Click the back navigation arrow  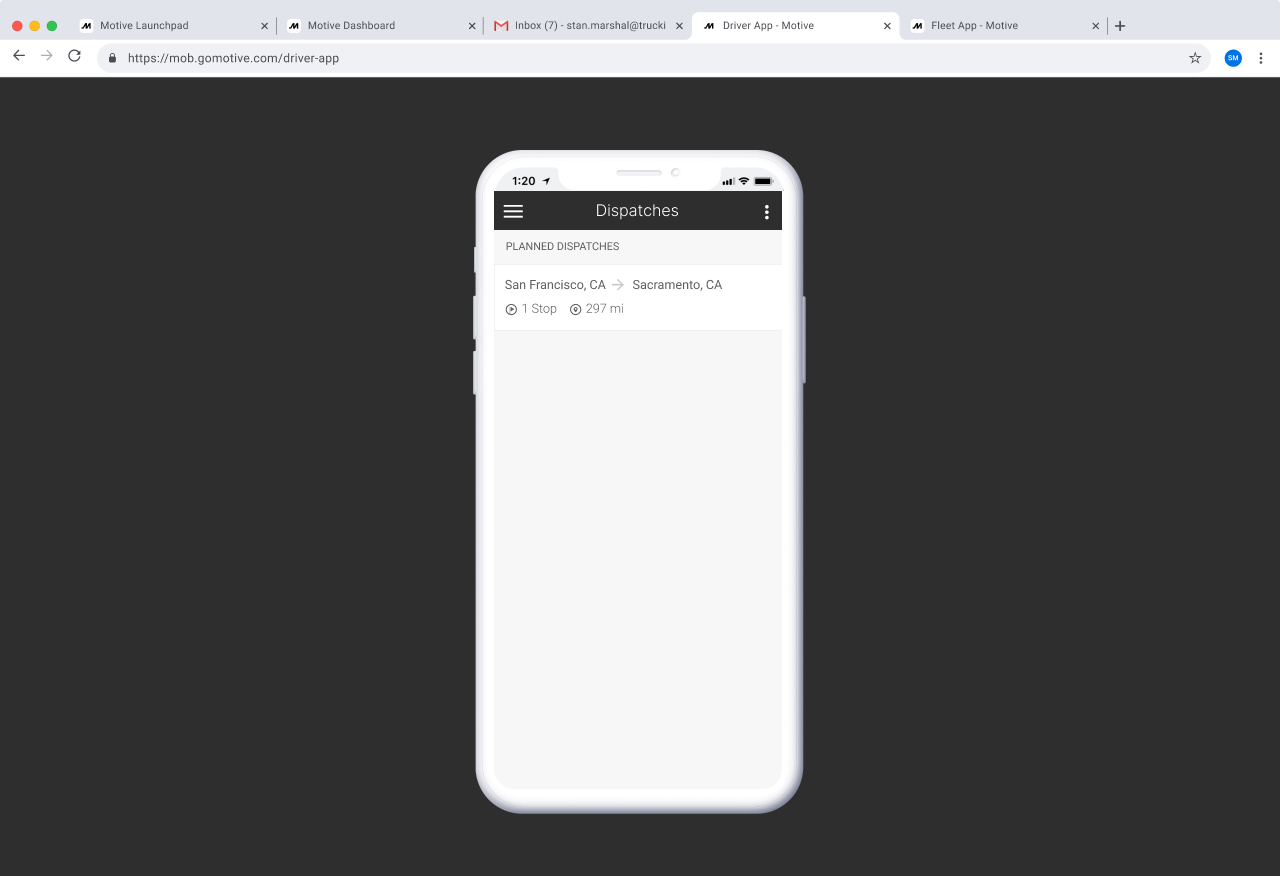point(18,56)
